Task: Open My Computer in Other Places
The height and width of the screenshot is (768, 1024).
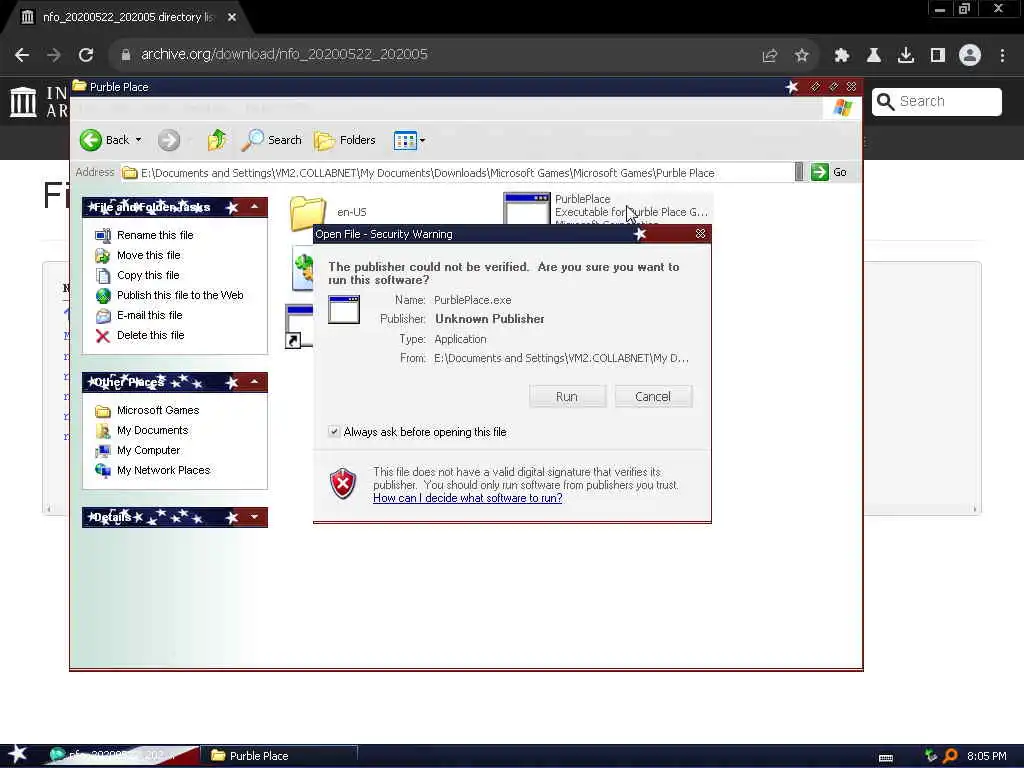Action: coord(148,451)
